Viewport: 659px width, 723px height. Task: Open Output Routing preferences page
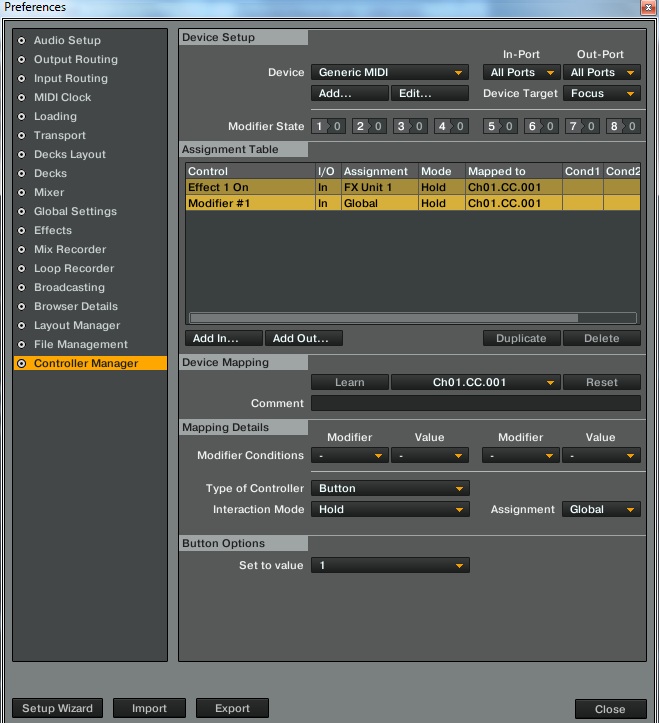[x=76, y=59]
